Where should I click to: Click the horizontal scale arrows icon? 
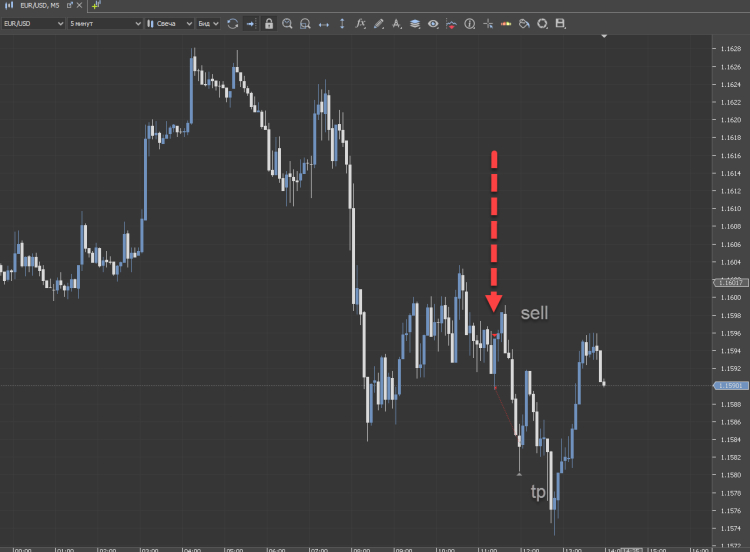pyautogui.click(x=324, y=24)
